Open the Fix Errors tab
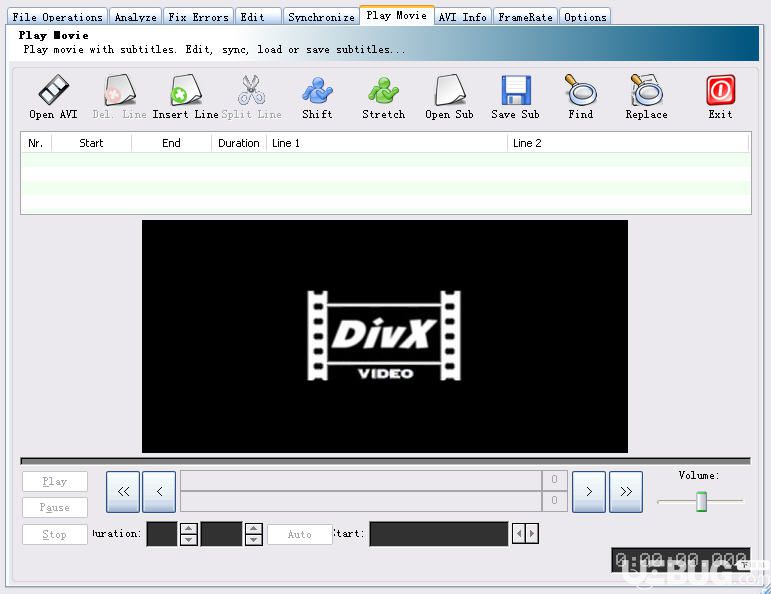 [198, 17]
